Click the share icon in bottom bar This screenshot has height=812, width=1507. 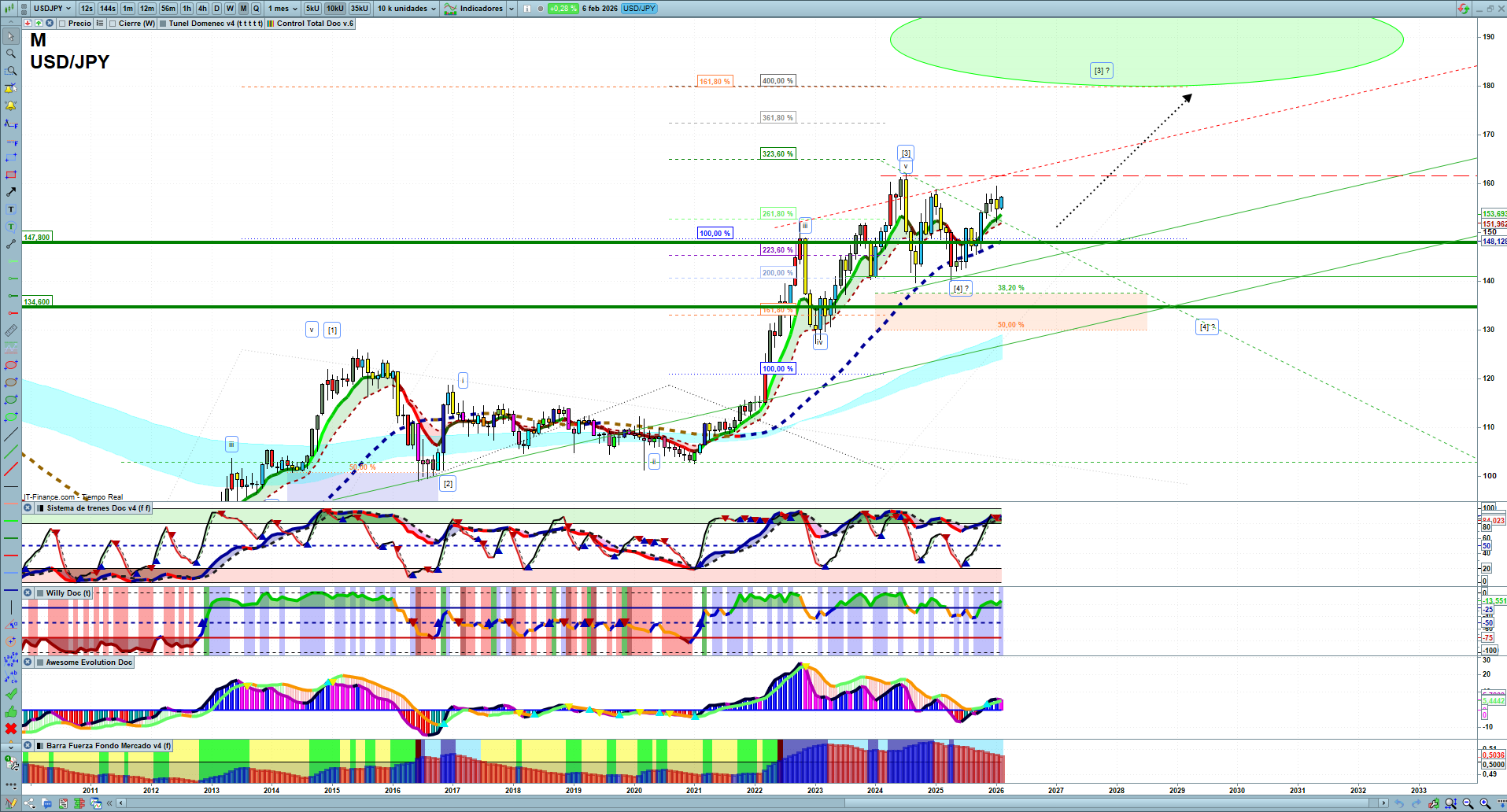(30, 803)
